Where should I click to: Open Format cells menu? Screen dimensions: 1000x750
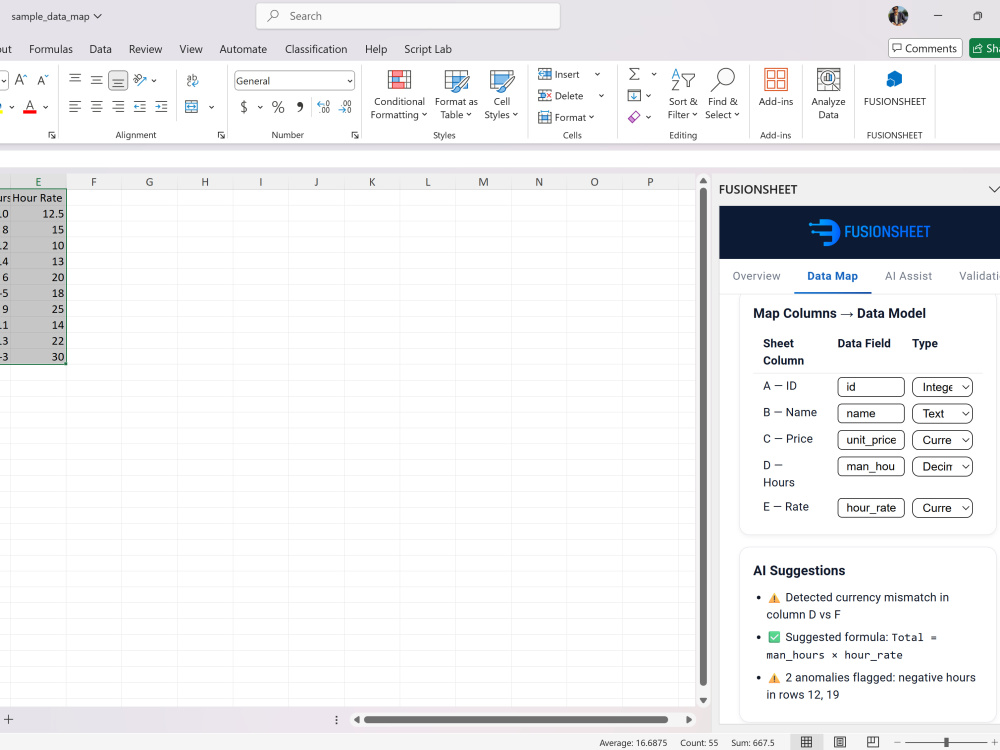click(566, 117)
